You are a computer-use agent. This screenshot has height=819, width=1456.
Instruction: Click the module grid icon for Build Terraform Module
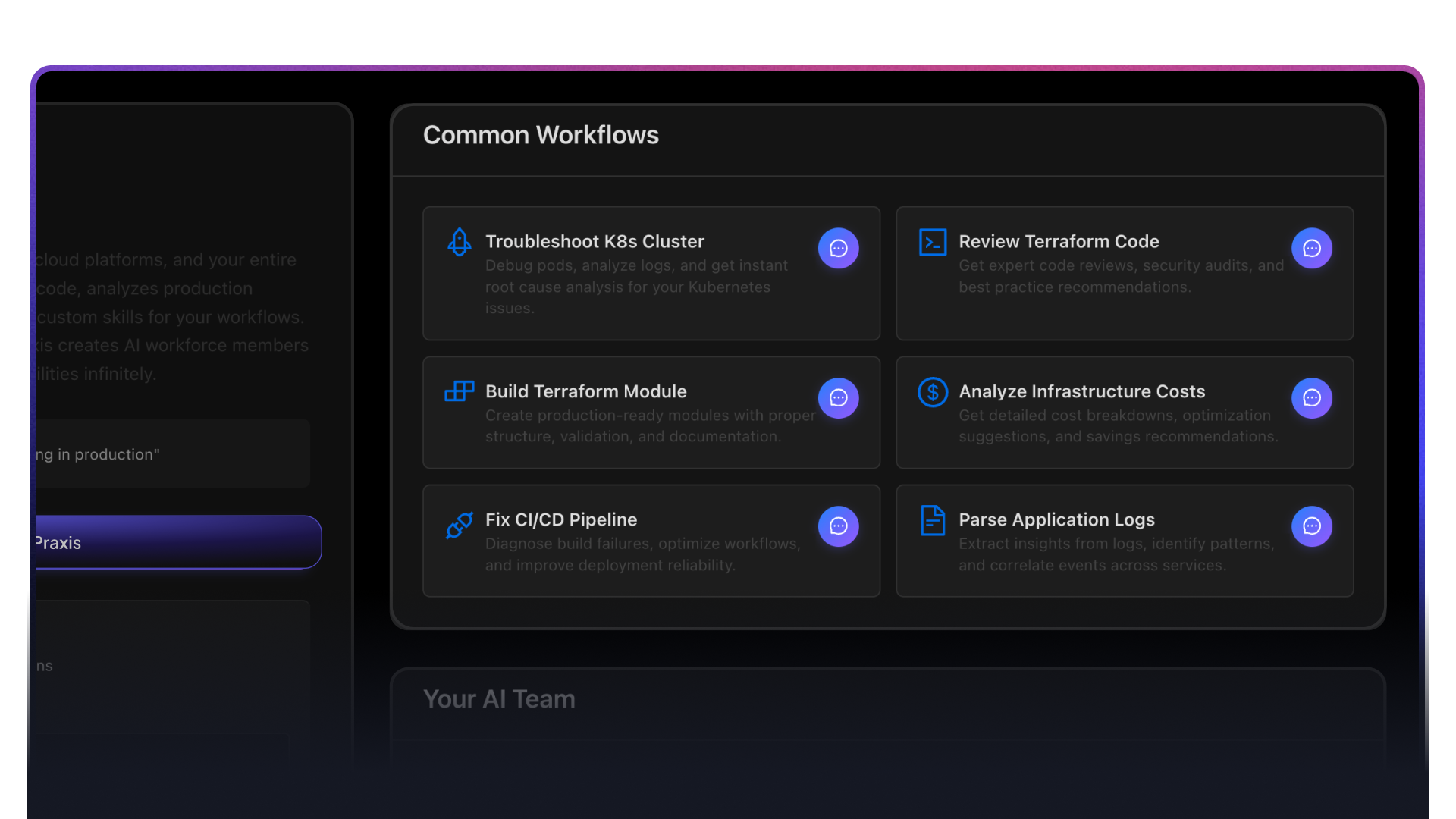pos(458,391)
